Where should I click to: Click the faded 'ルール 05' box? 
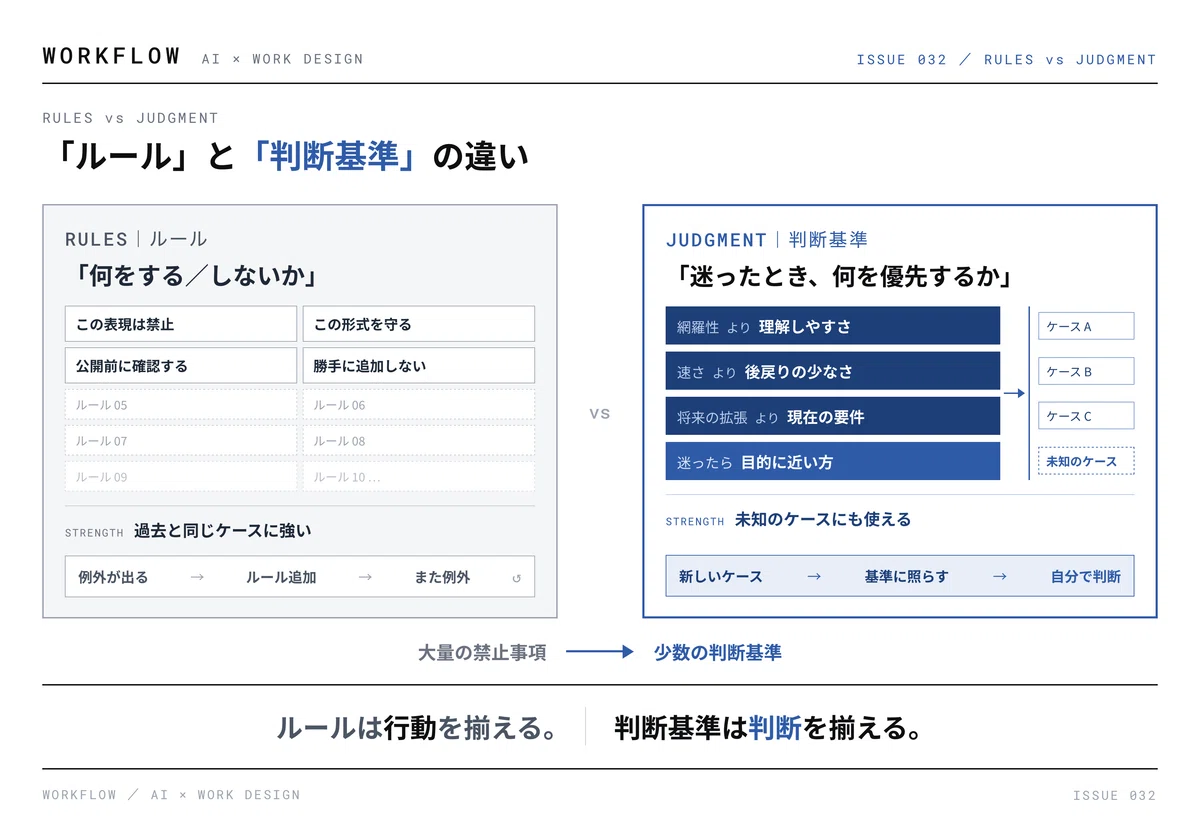point(181,405)
